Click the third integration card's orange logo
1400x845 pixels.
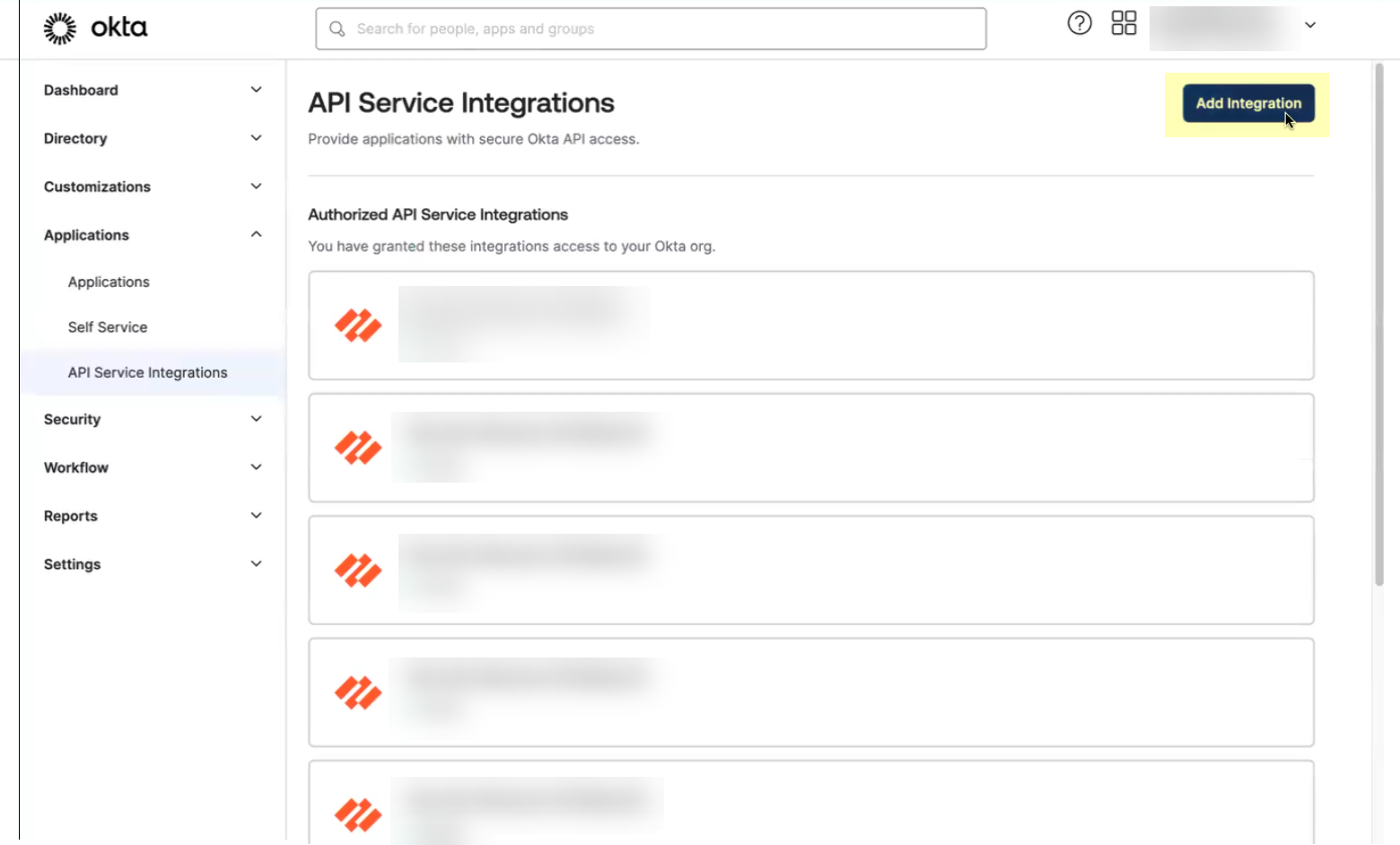[357, 570]
